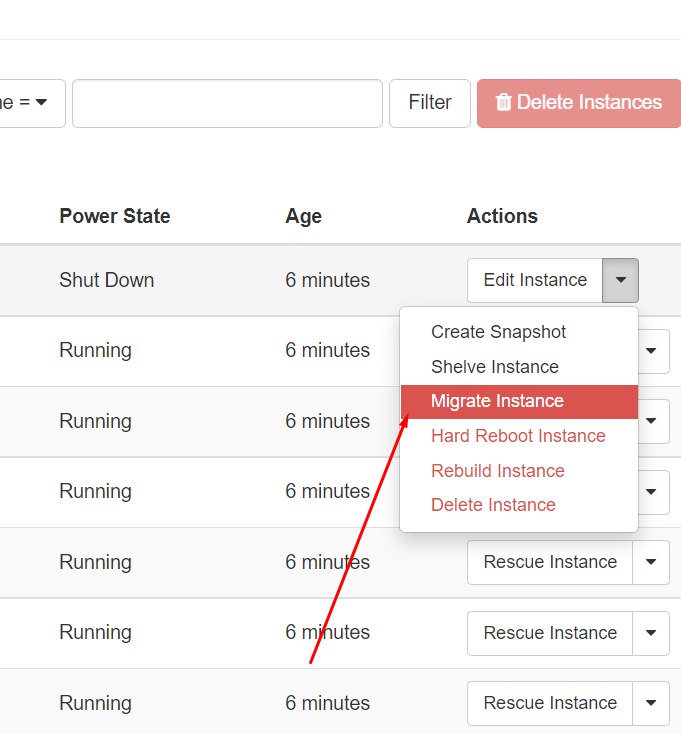Screen dimensions: 681x734
Task: Expand actions caret in the bottom table row
Action: pyautogui.click(x=651, y=703)
